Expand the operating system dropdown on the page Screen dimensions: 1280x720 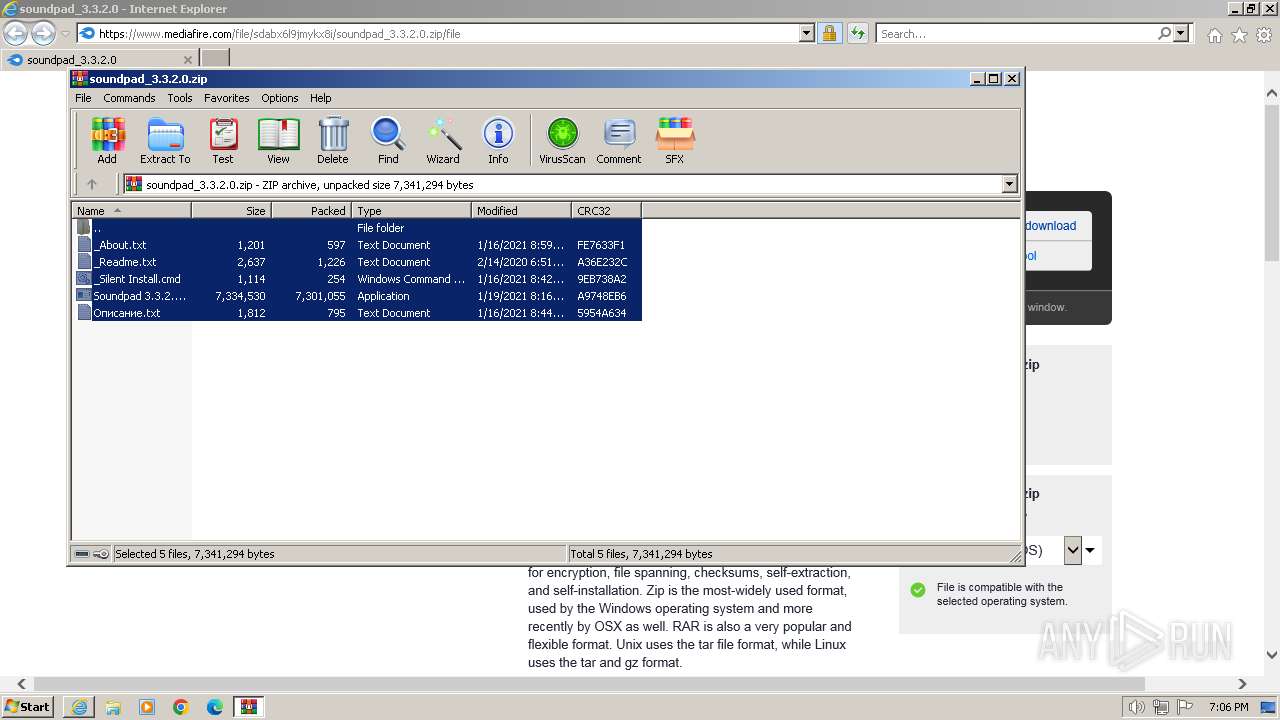(1073, 549)
